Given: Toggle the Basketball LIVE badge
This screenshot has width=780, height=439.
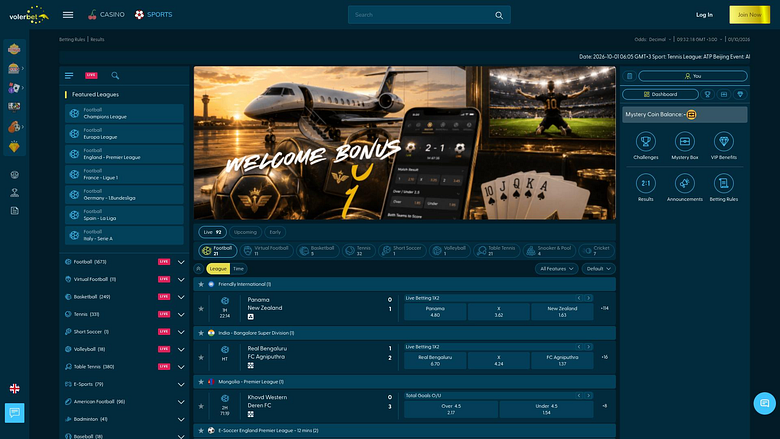Looking at the screenshot, I should click(x=164, y=297).
